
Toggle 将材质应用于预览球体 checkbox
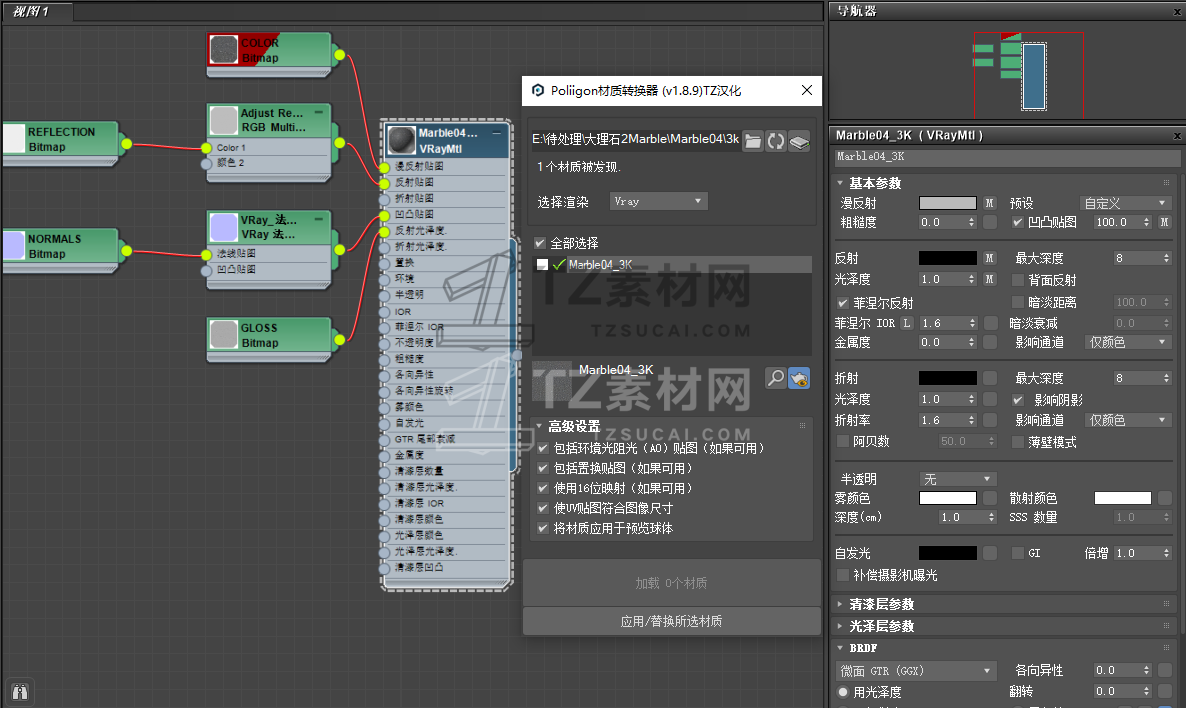click(542, 528)
